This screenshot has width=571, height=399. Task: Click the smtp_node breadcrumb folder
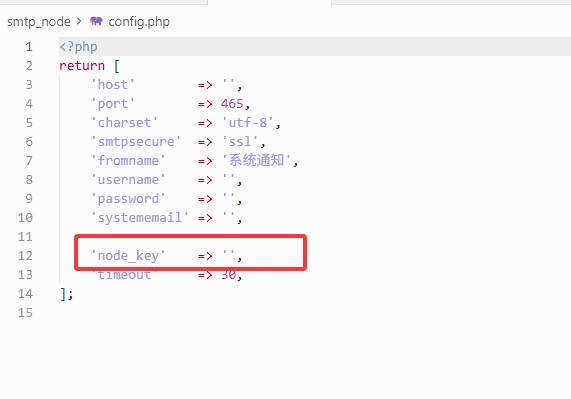(39, 22)
